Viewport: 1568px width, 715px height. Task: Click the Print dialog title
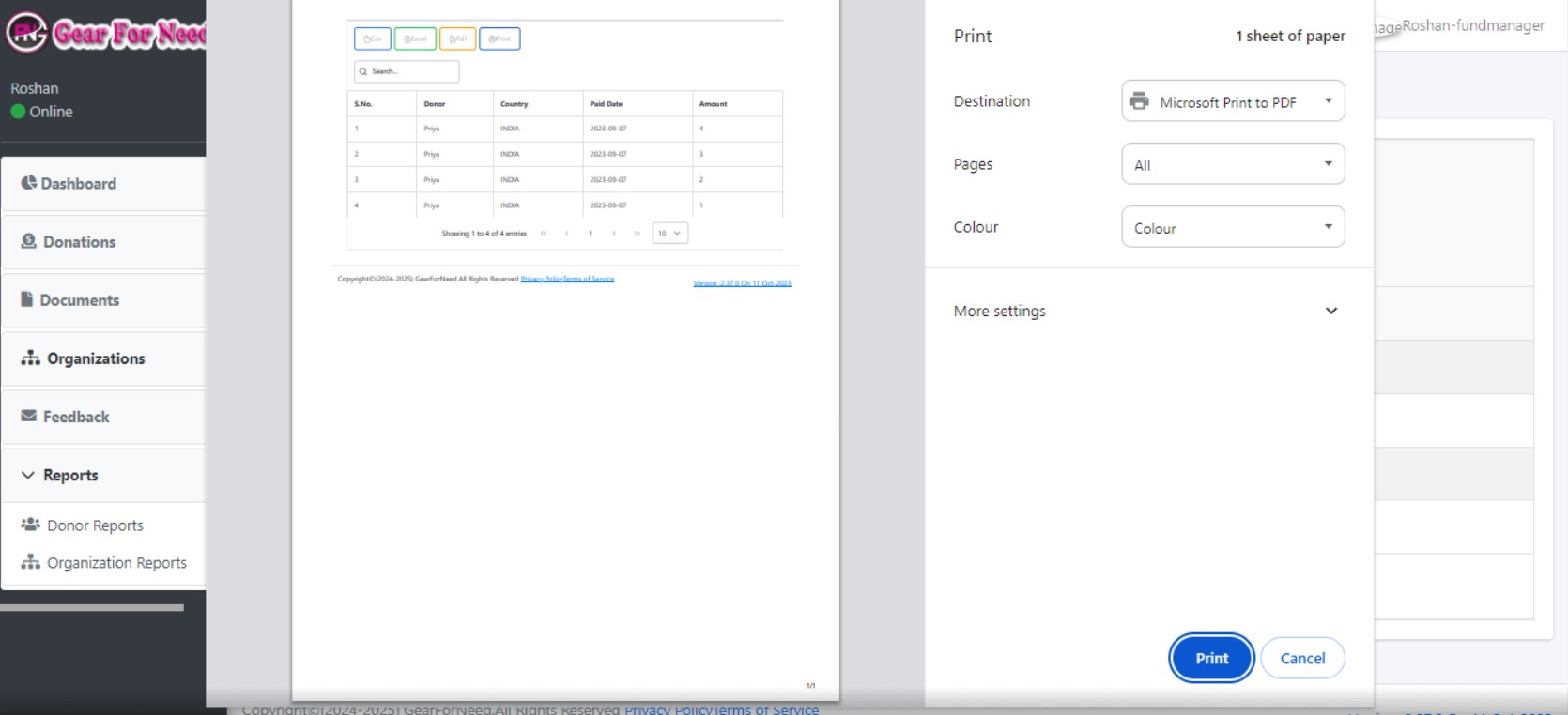(973, 36)
